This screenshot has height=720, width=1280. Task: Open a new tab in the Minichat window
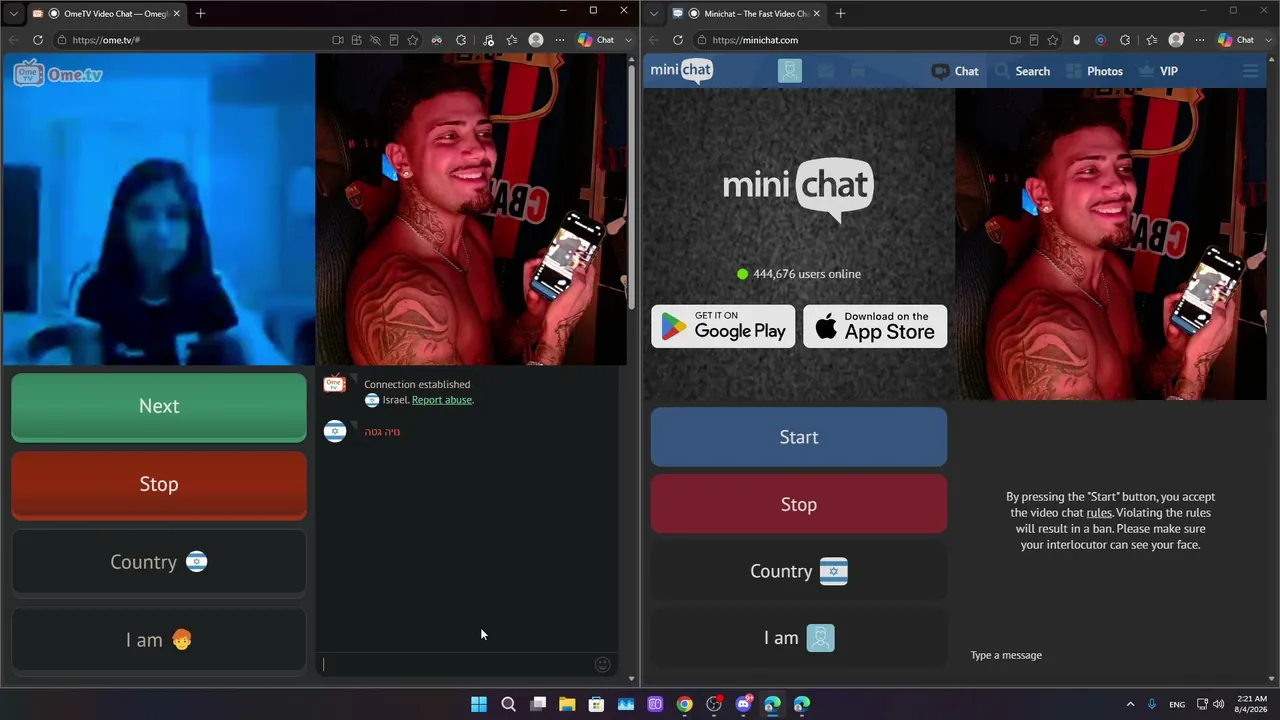(840, 13)
